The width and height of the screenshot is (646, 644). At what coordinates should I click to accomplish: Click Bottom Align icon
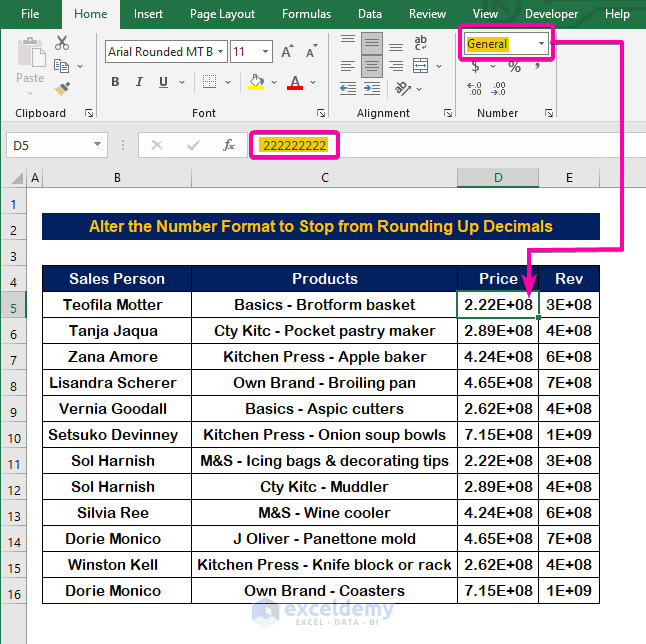396,47
